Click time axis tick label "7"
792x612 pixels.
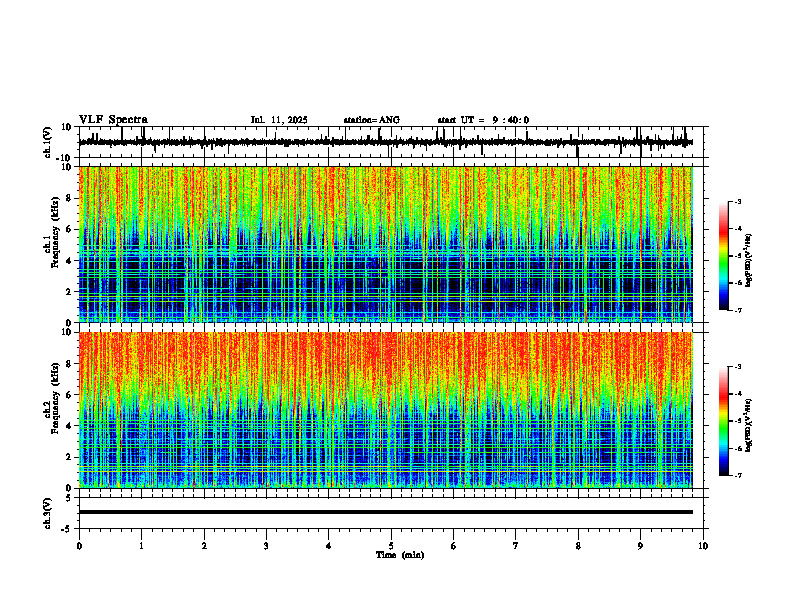516,546
